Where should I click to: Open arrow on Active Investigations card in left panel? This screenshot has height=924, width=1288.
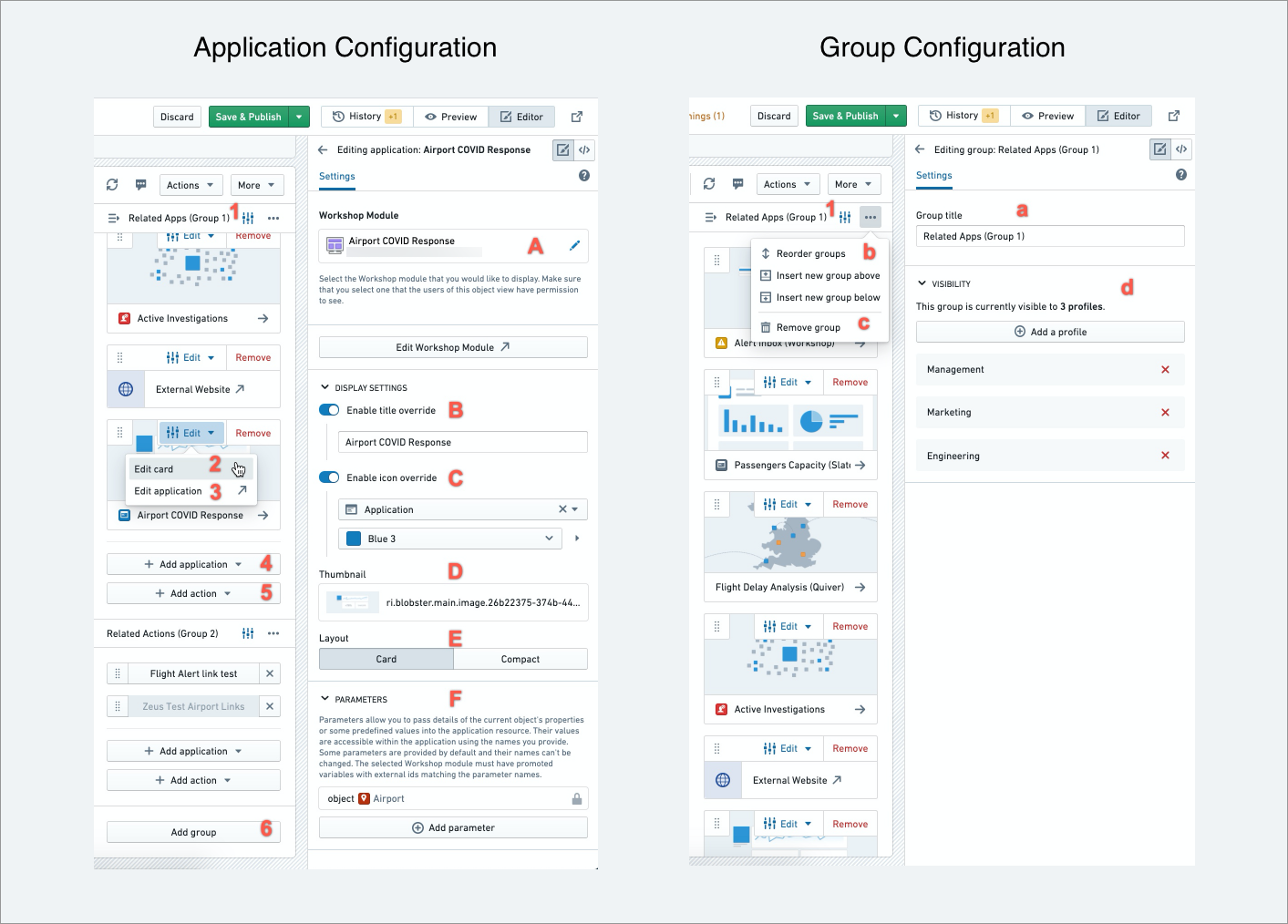(x=263, y=318)
